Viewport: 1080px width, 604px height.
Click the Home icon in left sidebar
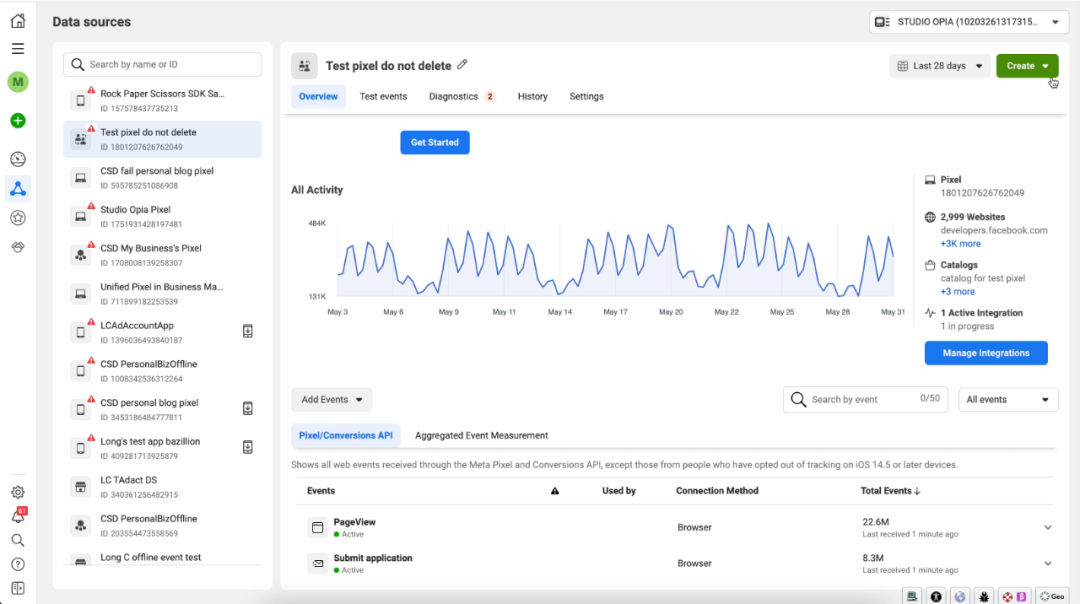(18, 21)
